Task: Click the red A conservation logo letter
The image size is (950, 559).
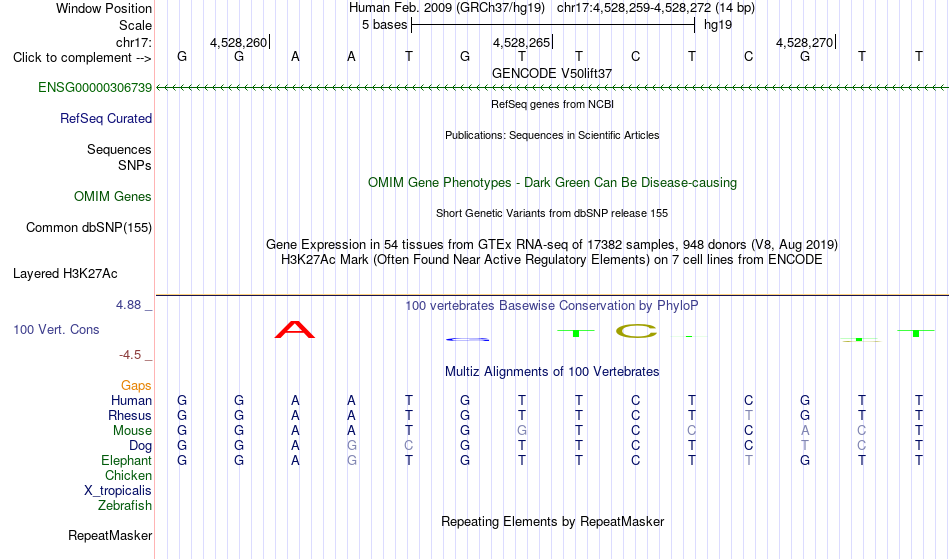Action: pos(295,330)
